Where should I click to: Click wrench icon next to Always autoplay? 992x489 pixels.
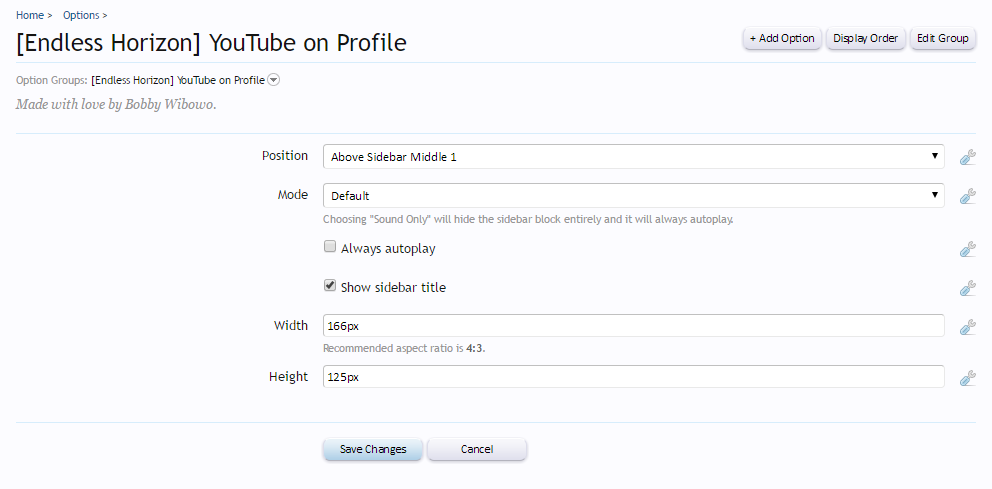967,249
